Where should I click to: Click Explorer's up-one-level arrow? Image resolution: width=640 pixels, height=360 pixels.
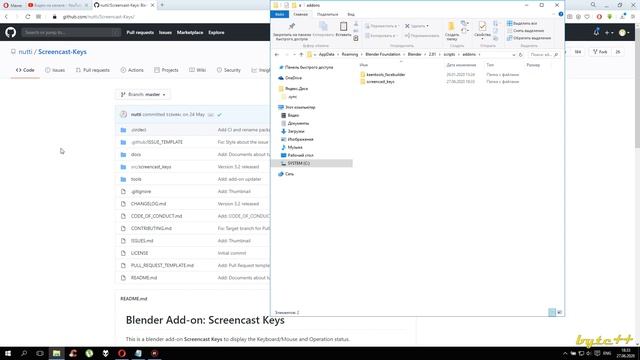point(301,54)
